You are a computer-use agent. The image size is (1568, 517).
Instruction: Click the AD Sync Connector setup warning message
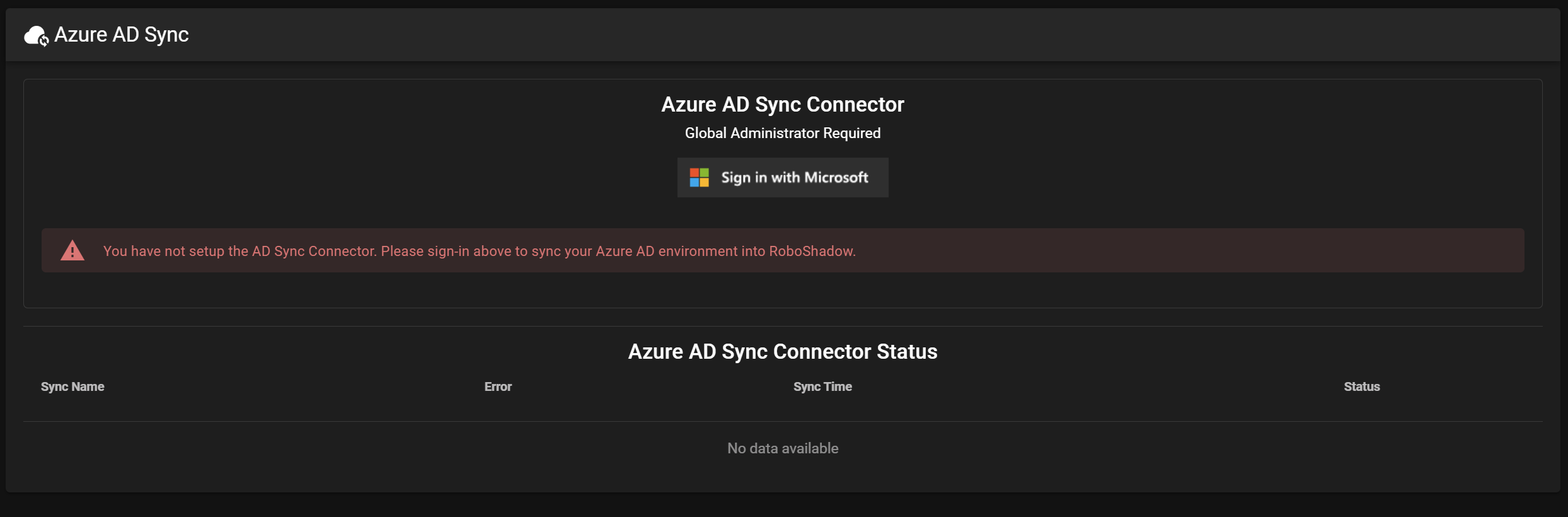point(479,251)
